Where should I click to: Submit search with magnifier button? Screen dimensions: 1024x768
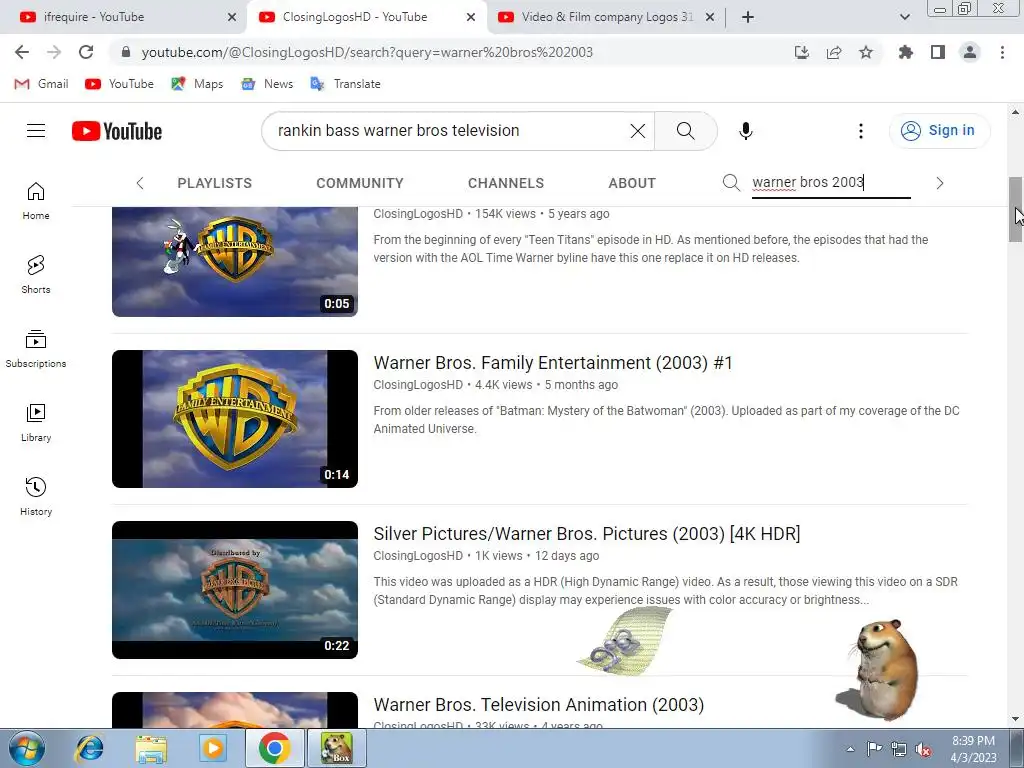(686, 131)
